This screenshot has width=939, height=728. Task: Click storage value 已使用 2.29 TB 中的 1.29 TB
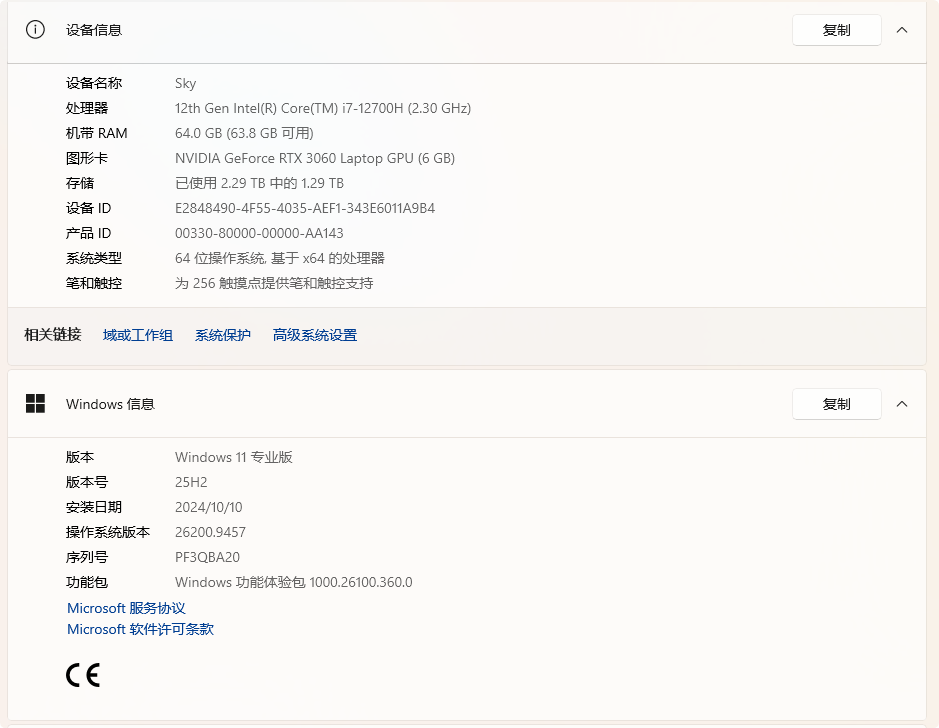pos(259,183)
